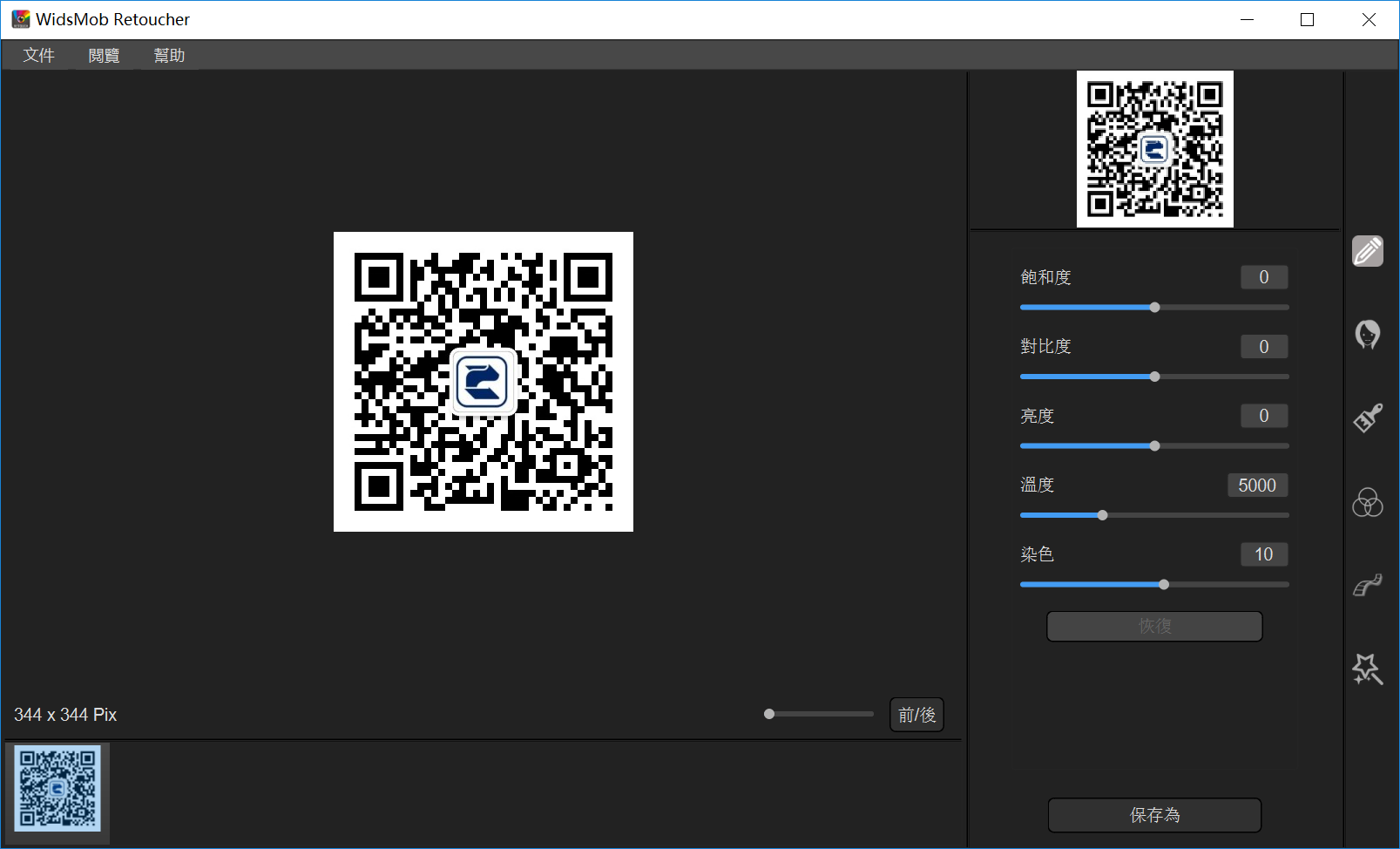This screenshot has width=1400, height=849.
Task: Click the QR preview thumbnail in right panel
Action: [1155, 149]
